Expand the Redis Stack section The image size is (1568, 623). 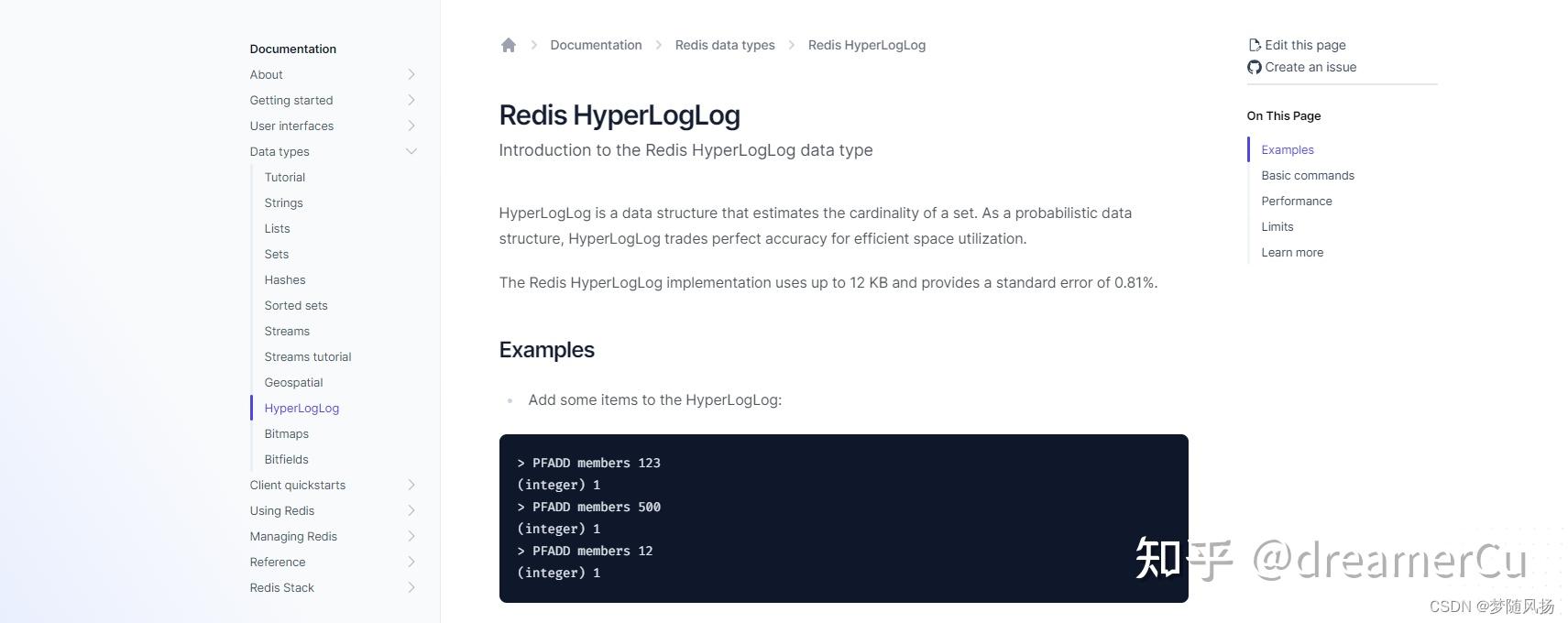pos(411,587)
